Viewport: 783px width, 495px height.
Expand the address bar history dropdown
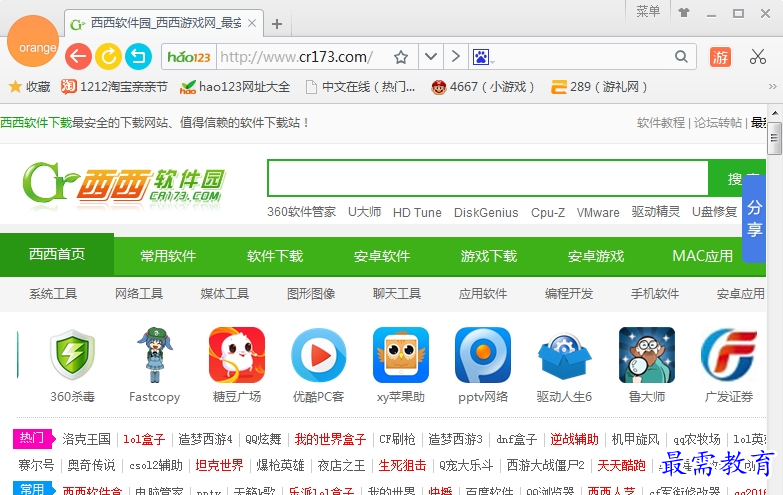pos(430,56)
